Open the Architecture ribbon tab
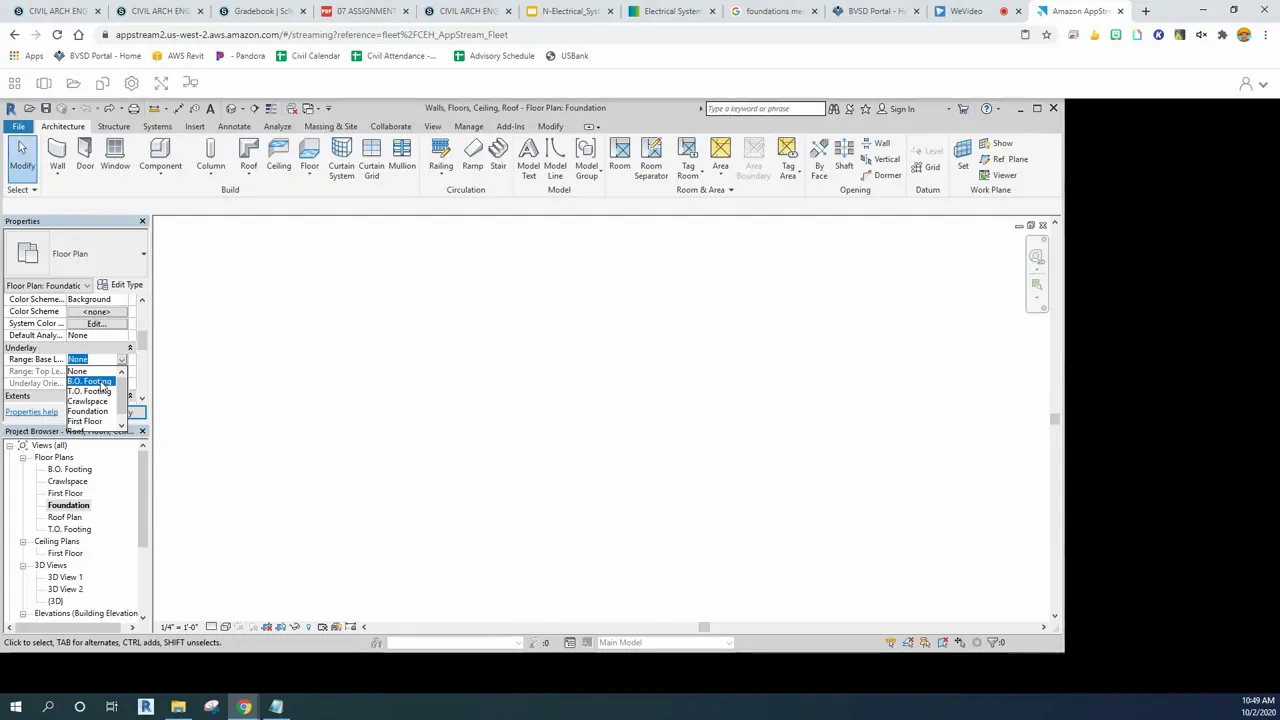 tap(63, 127)
